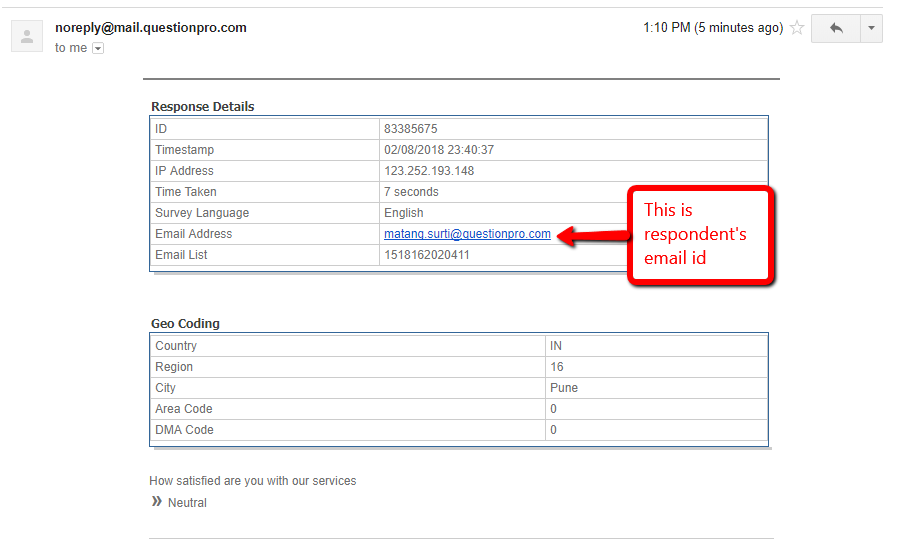Click the satisfaction question text
The image size is (900, 550).
[253, 481]
